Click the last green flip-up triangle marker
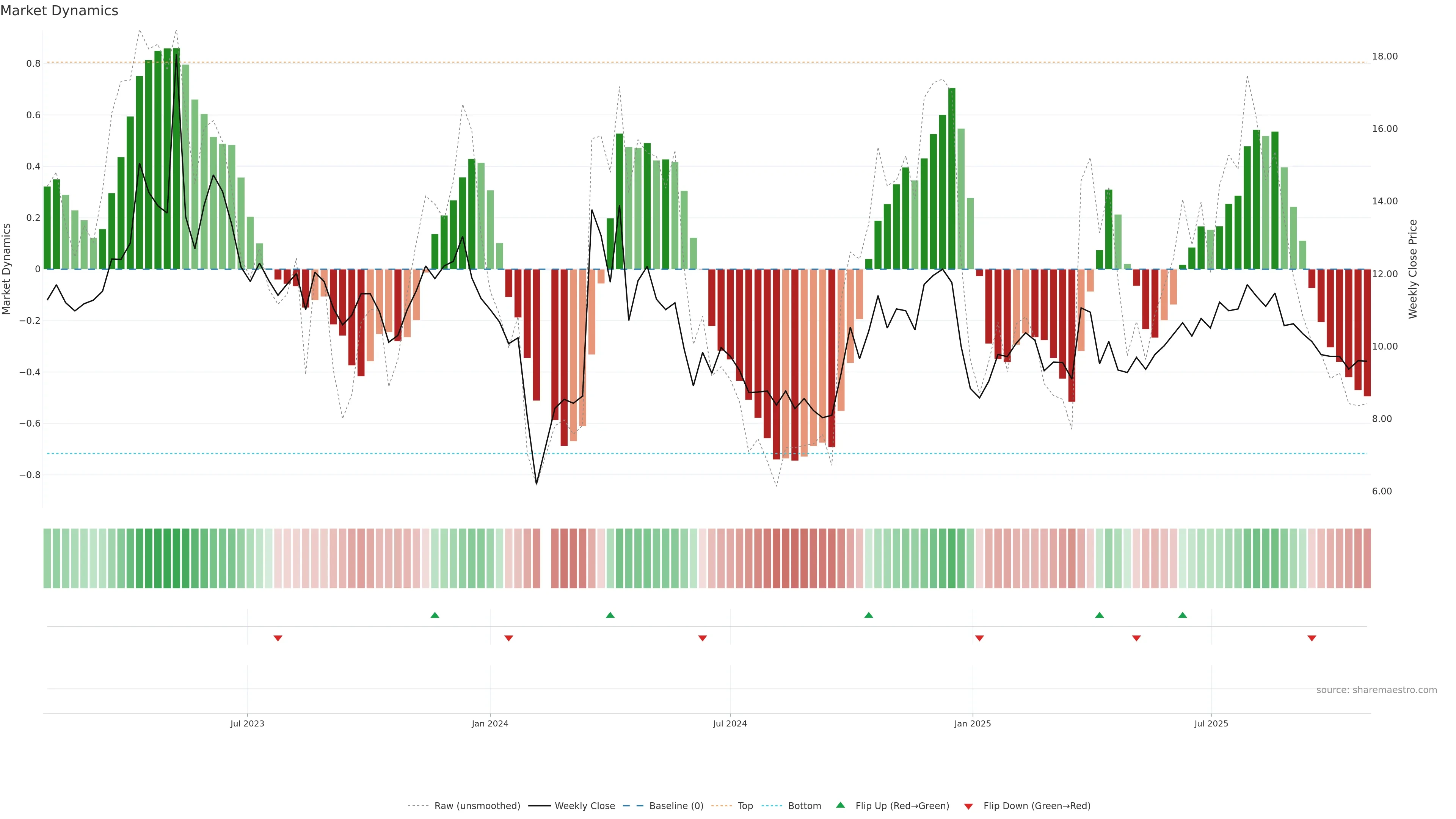The image size is (1456, 819). tap(1183, 615)
